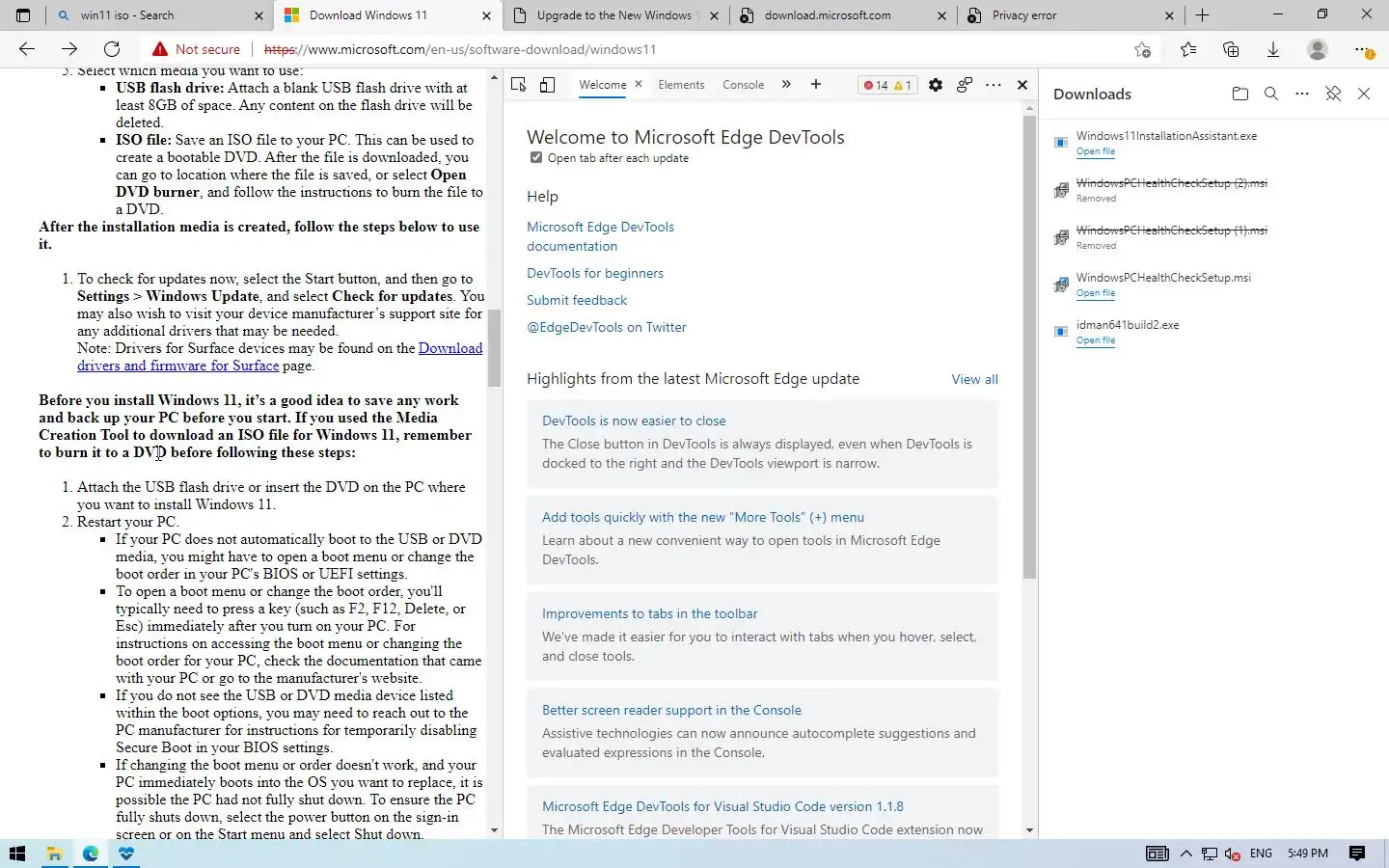The width and height of the screenshot is (1389, 868).
Task: Close the DevTools panel
Action: (1022, 85)
